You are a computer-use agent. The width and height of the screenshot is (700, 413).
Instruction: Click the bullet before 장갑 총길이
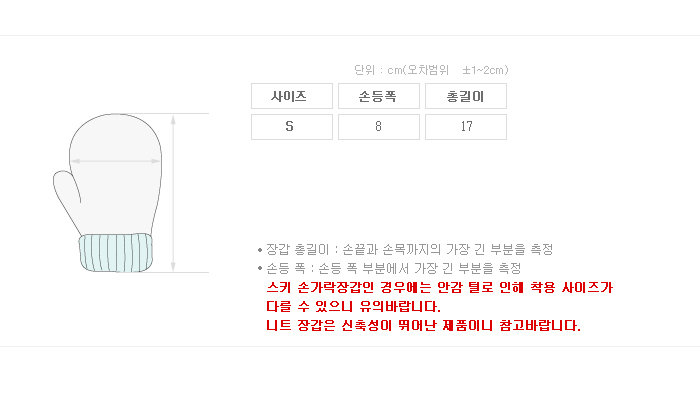click(259, 250)
